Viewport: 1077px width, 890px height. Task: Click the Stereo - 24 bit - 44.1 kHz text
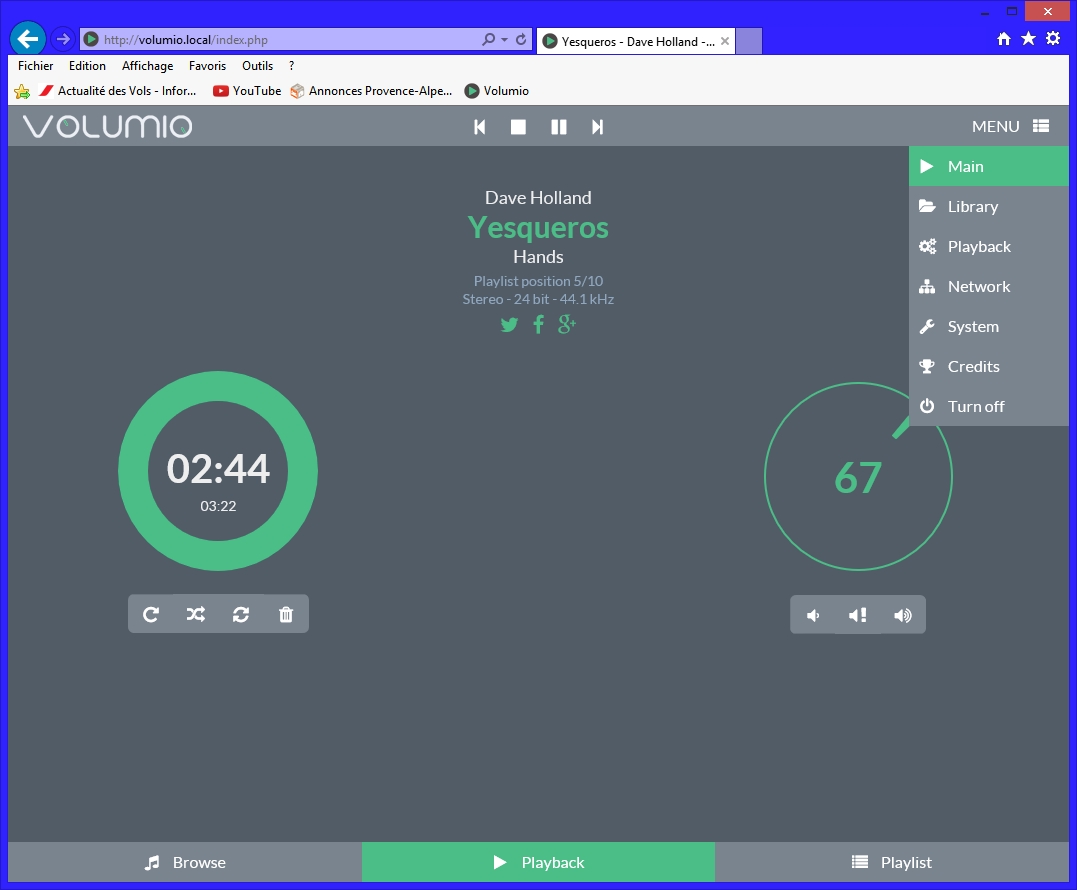538,299
